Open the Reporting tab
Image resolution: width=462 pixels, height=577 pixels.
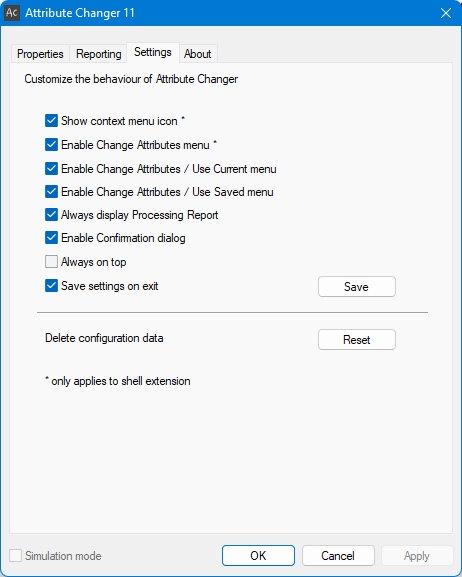click(x=99, y=54)
